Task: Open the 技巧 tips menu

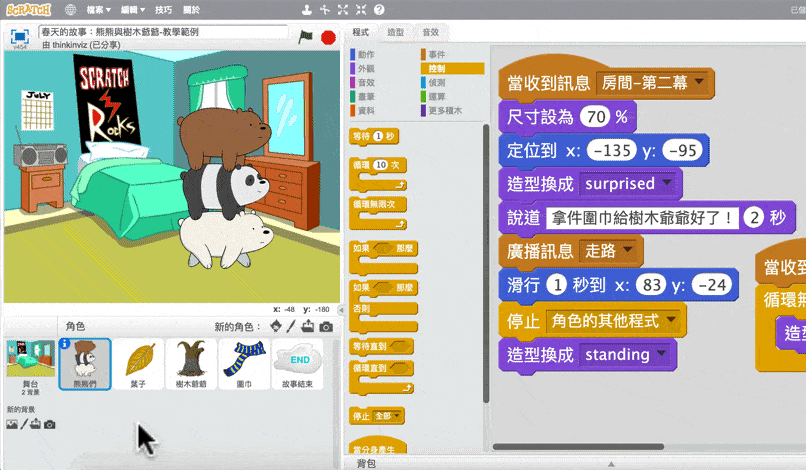Action: [163, 10]
